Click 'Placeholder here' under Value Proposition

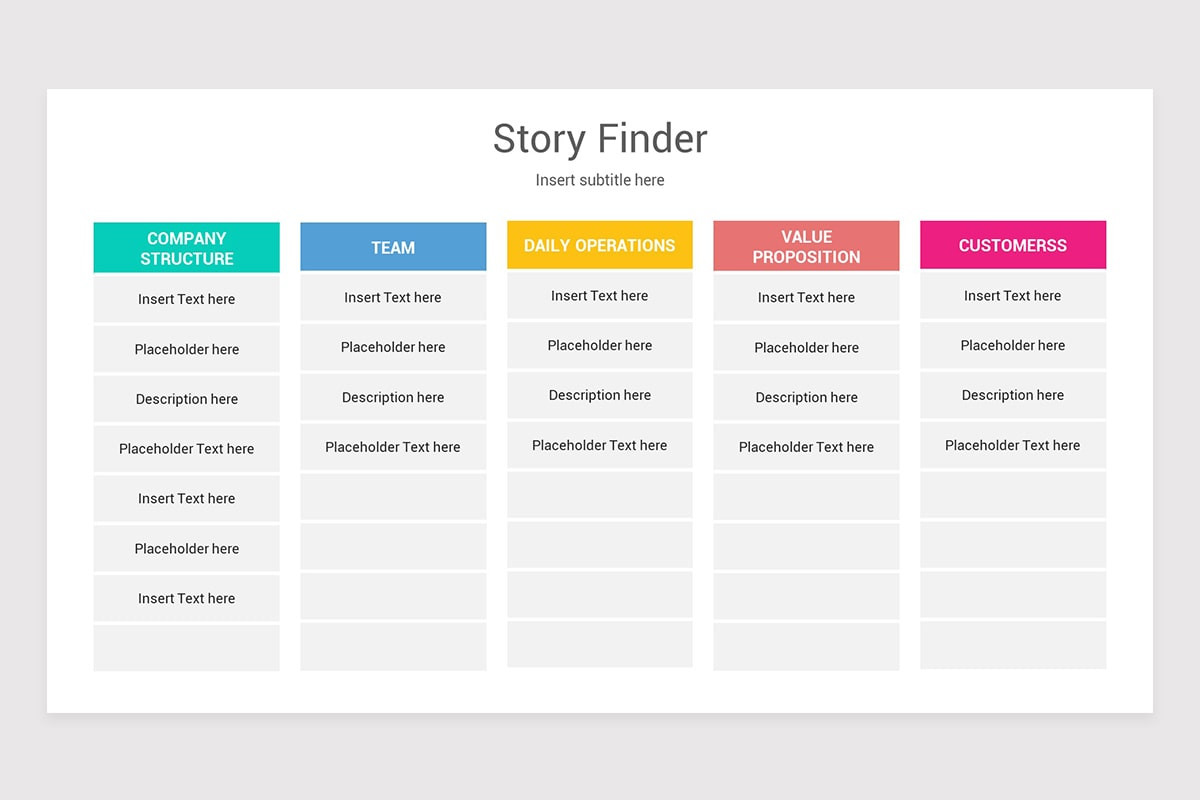806,348
